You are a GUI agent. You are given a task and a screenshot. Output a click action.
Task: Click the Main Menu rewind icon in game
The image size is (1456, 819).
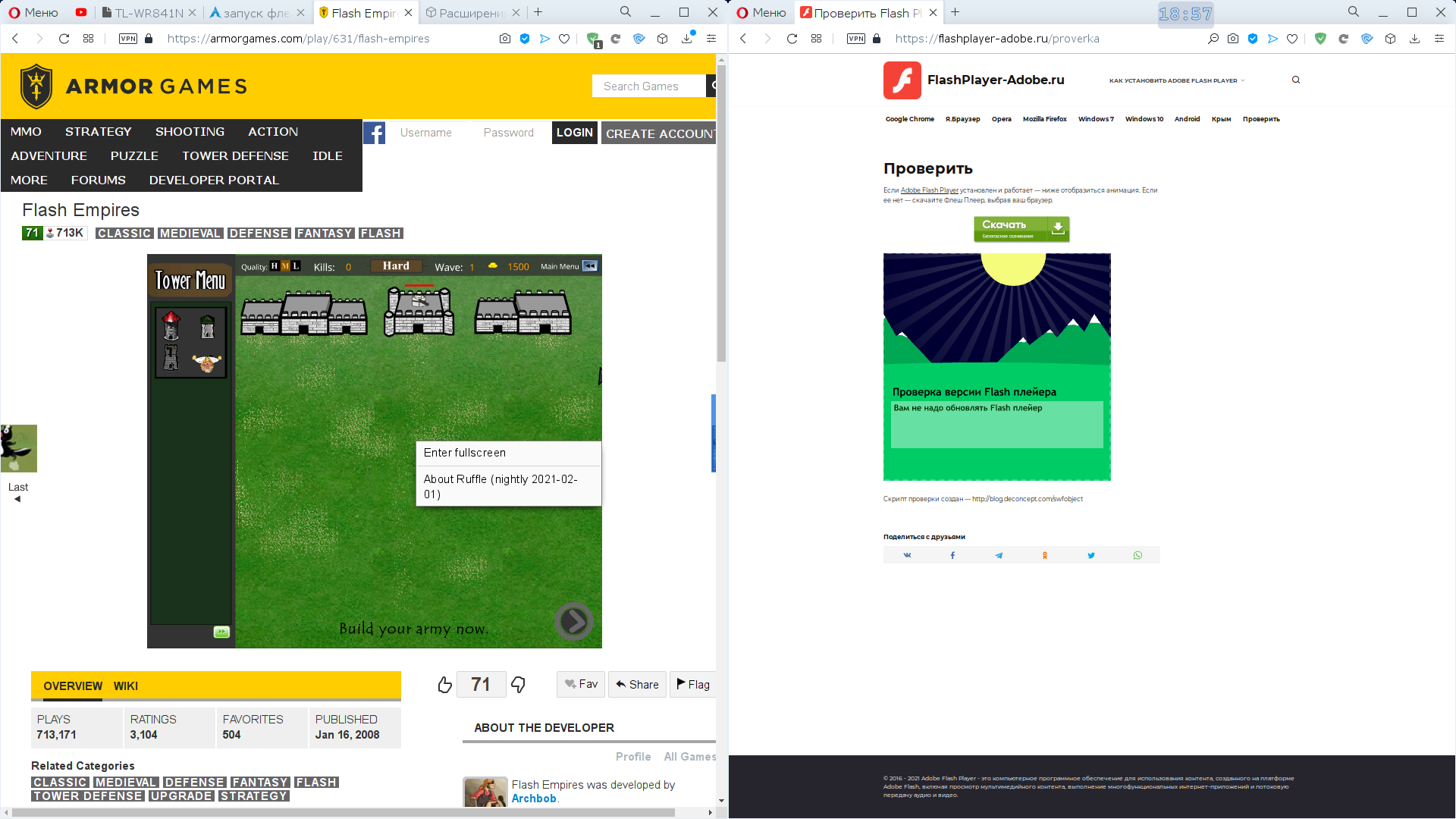pos(590,266)
